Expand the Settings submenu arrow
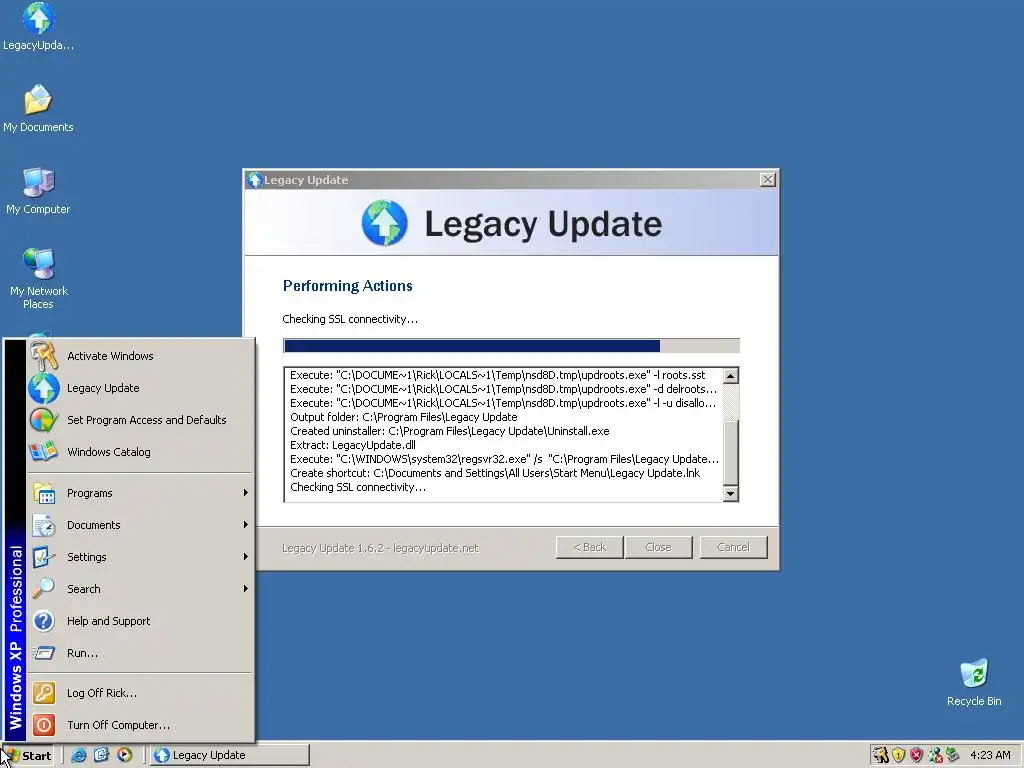 [246, 557]
